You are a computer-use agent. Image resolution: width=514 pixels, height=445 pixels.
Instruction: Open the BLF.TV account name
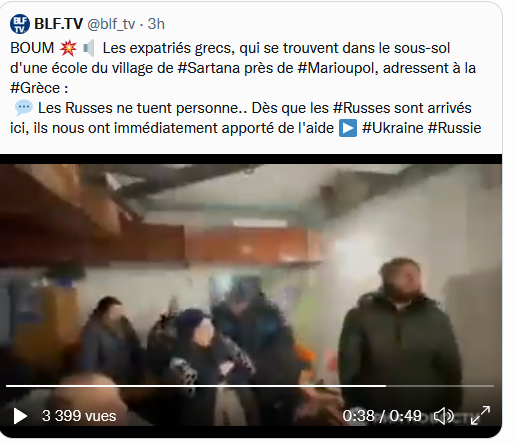click(x=58, y=24)
